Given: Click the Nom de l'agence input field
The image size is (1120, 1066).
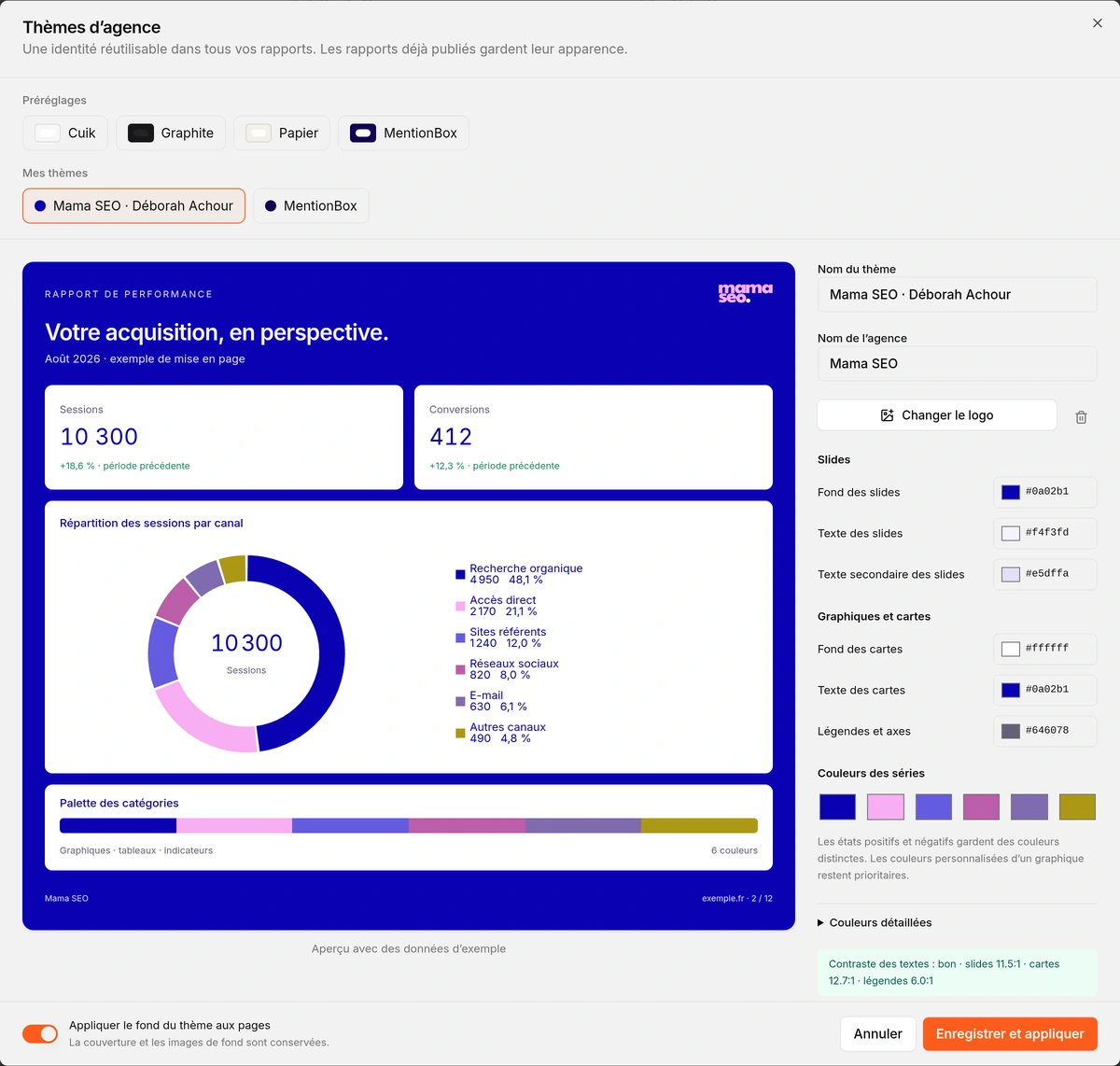Looking at the screenshot, I should 957,363.
